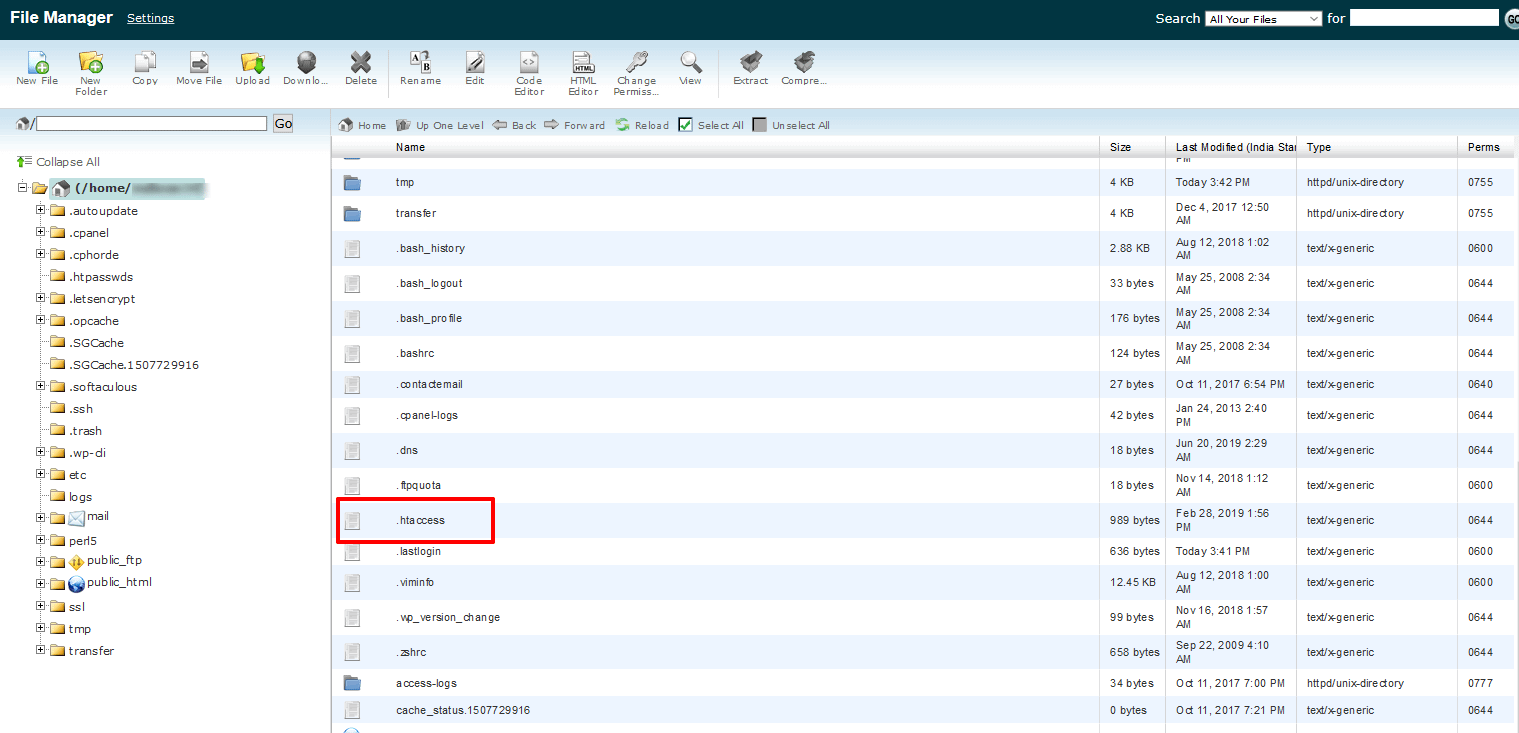Expand the etc tree node
1519x733 pixels.
click(x=41, y=474)
